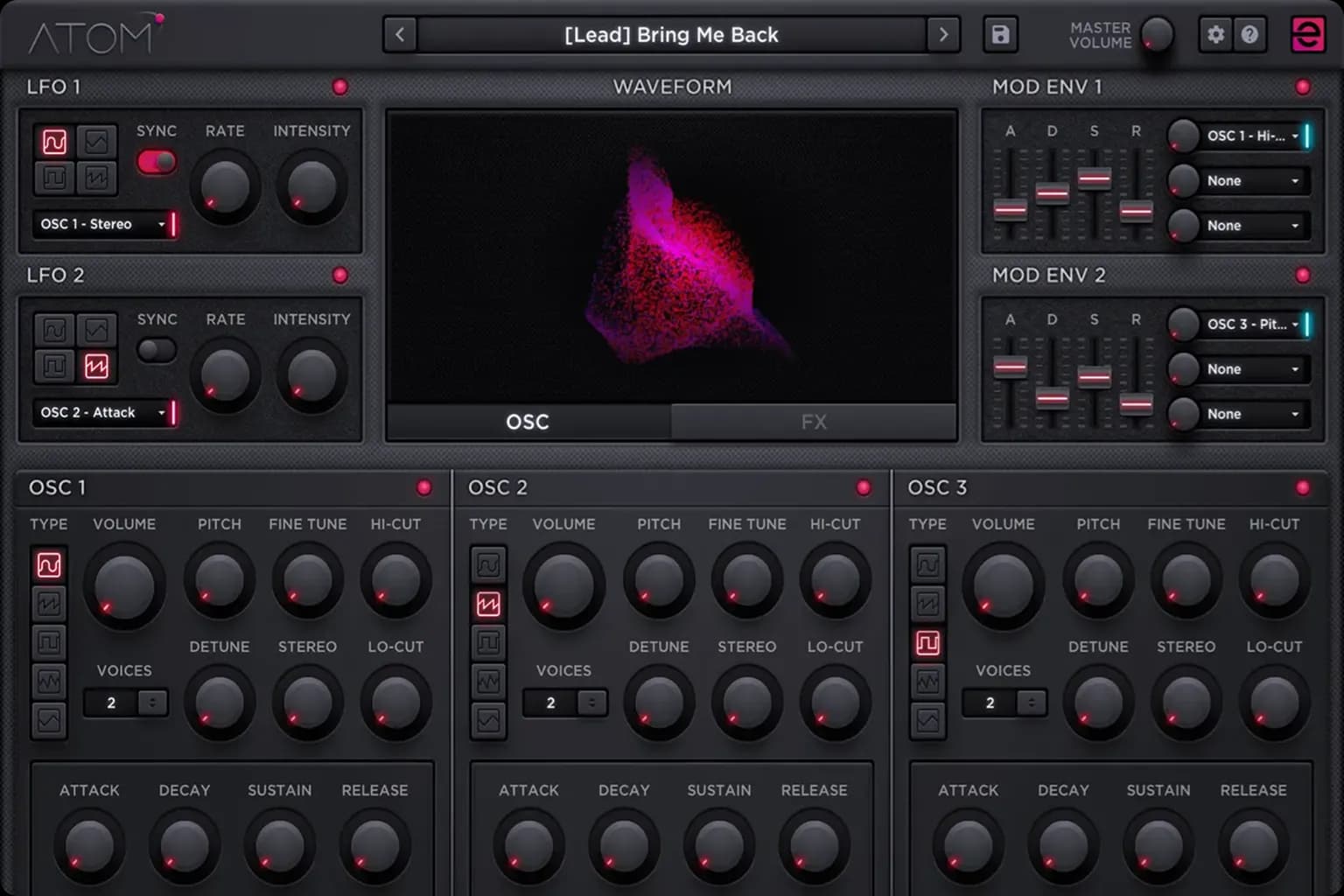Click the save preset floppy disk icon

tap(1000, 35)
